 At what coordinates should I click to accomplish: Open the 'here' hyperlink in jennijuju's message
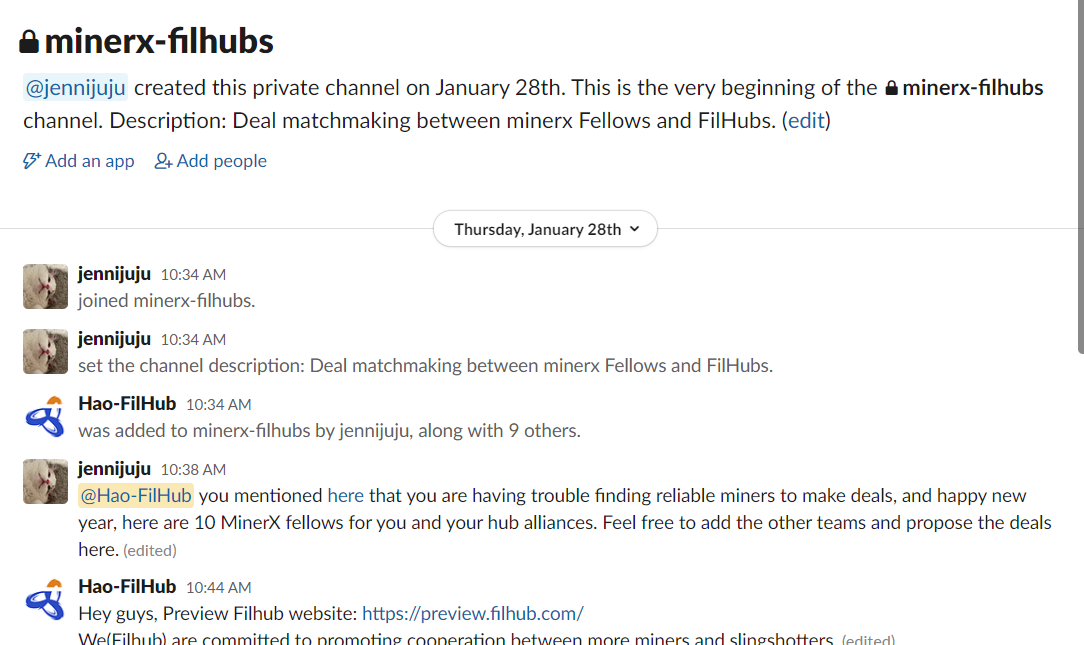pos(345,495)
